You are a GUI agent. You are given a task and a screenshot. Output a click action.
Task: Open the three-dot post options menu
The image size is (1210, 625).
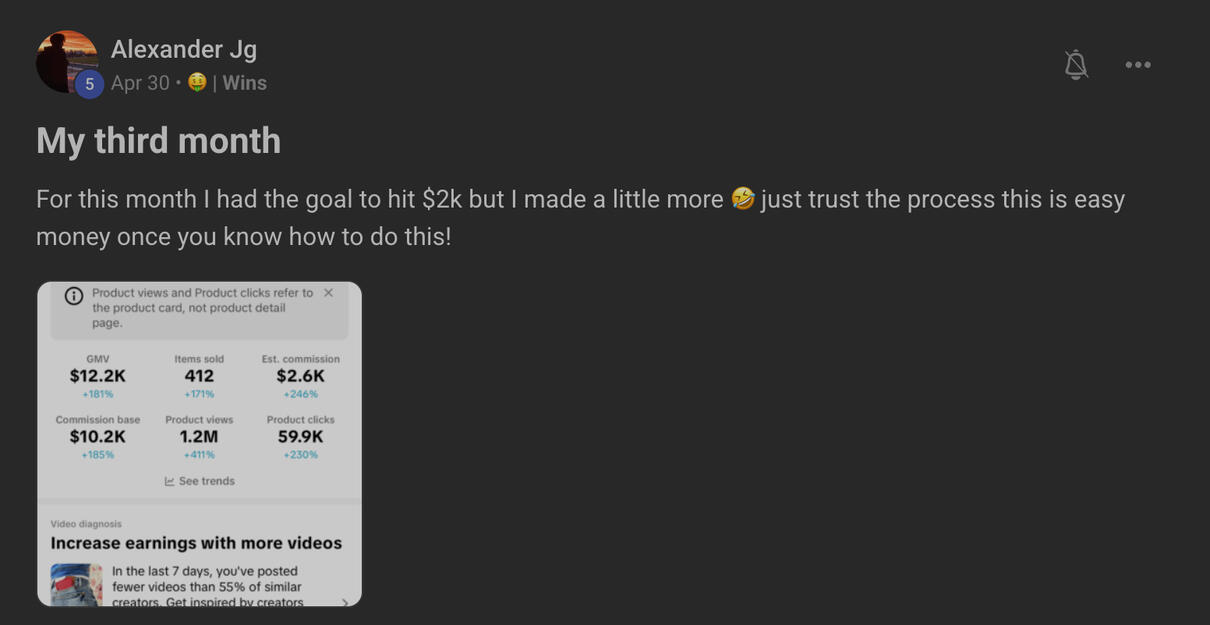click(x=1138, y=65)
